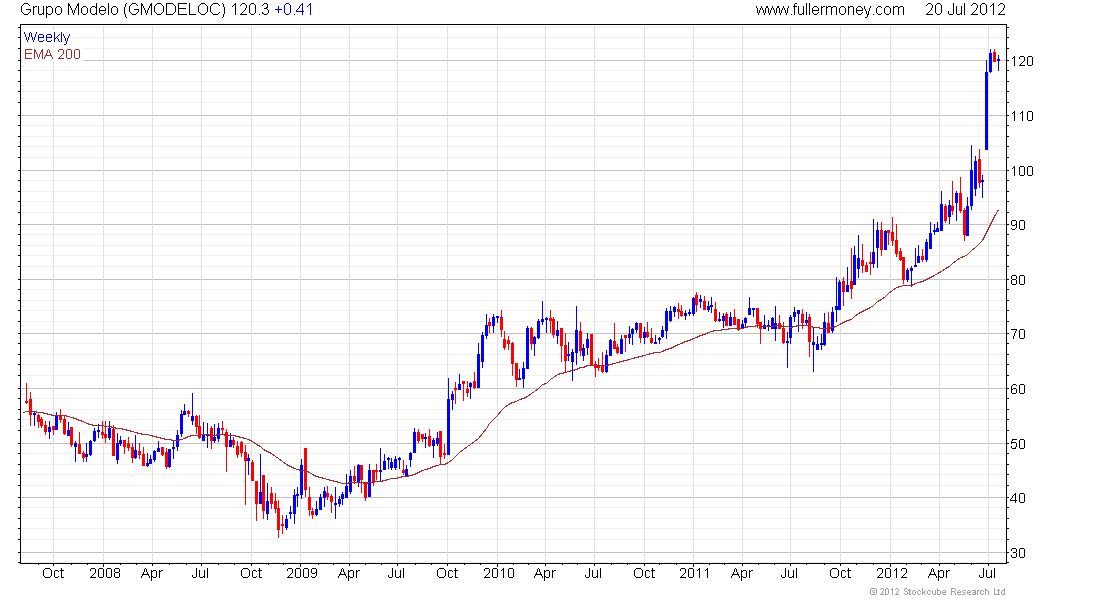Click the Stockcube Research Ltd copyright text

click(937, 592)
